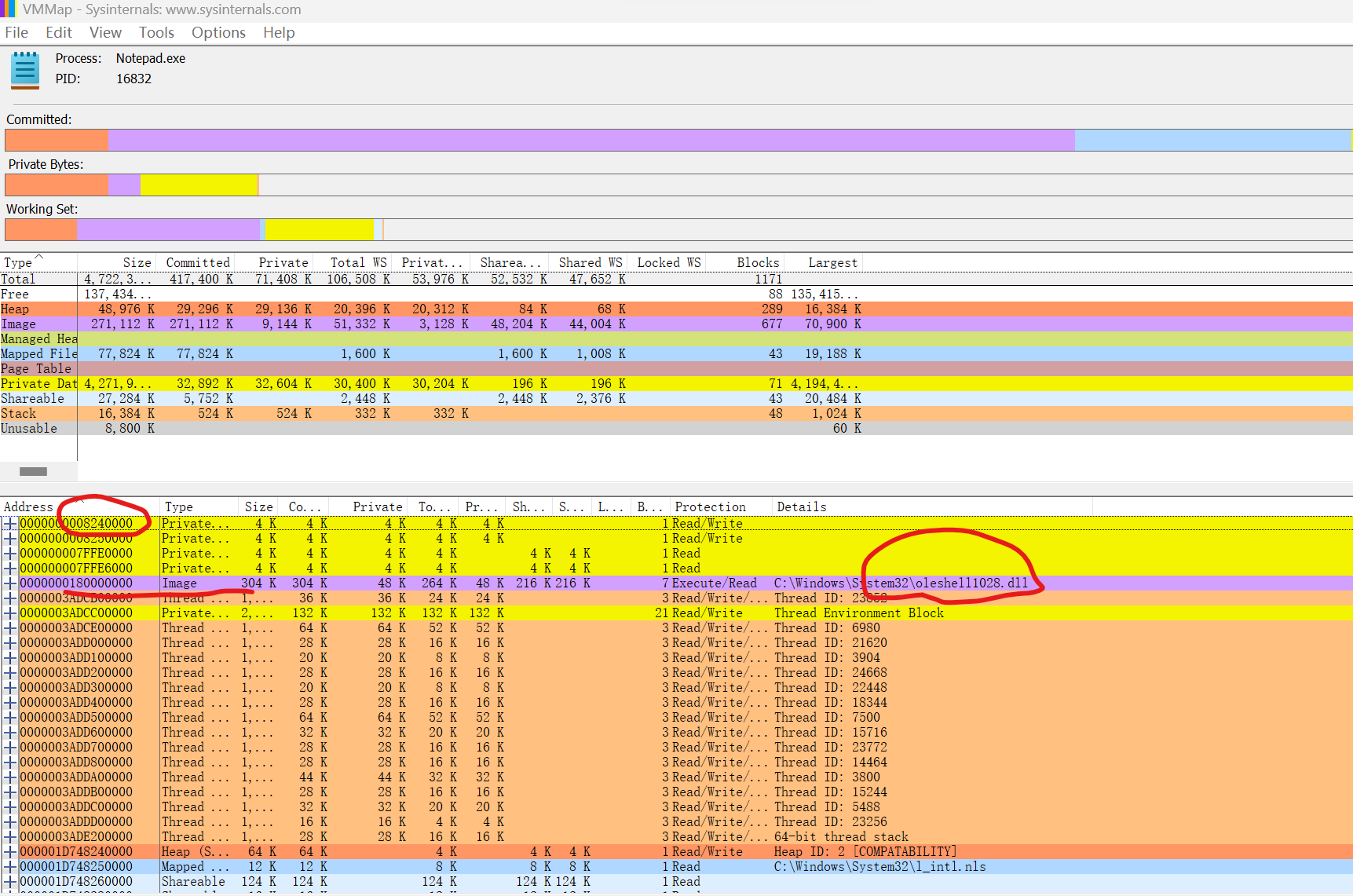The height and width of the screenshot is (896, 1353).
Task: Click purple Image segment in Committed bar
Action: tap(591, 140)
